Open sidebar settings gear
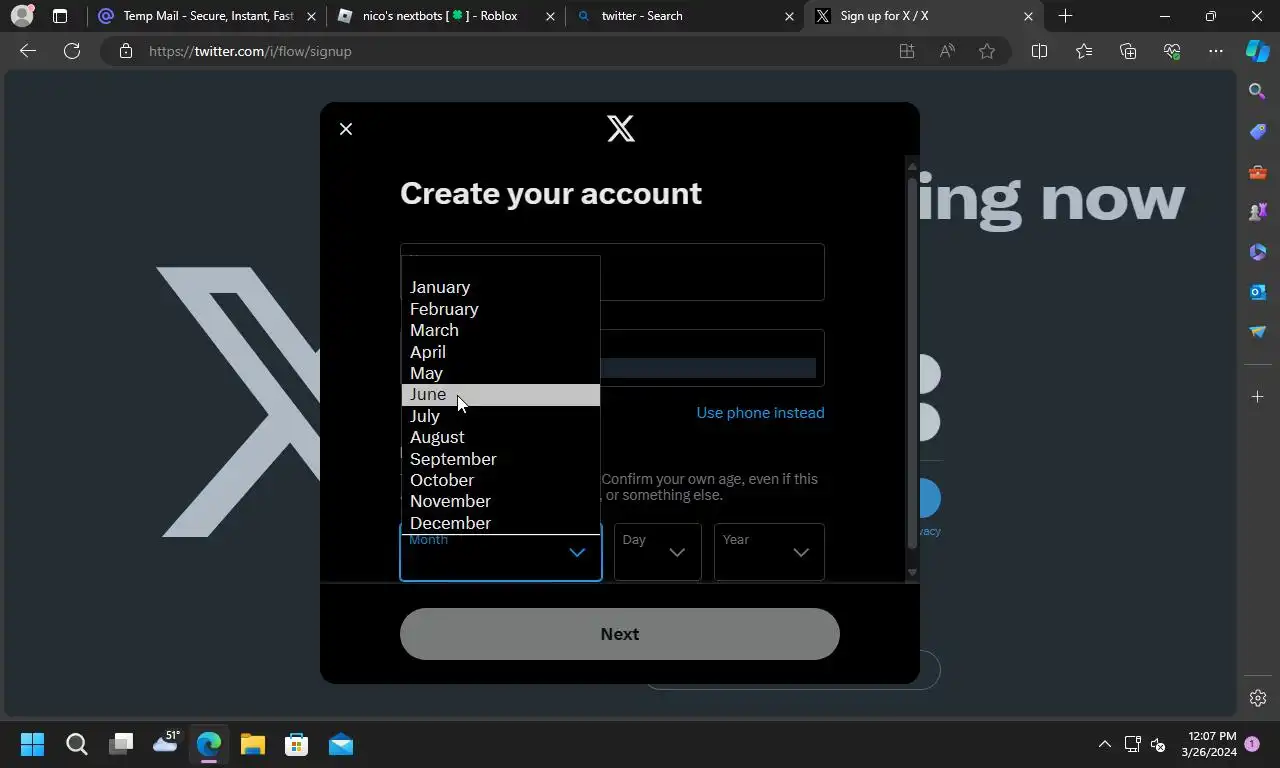The height and width of the screenshot is (768, 1280). tap(1258, 698)
